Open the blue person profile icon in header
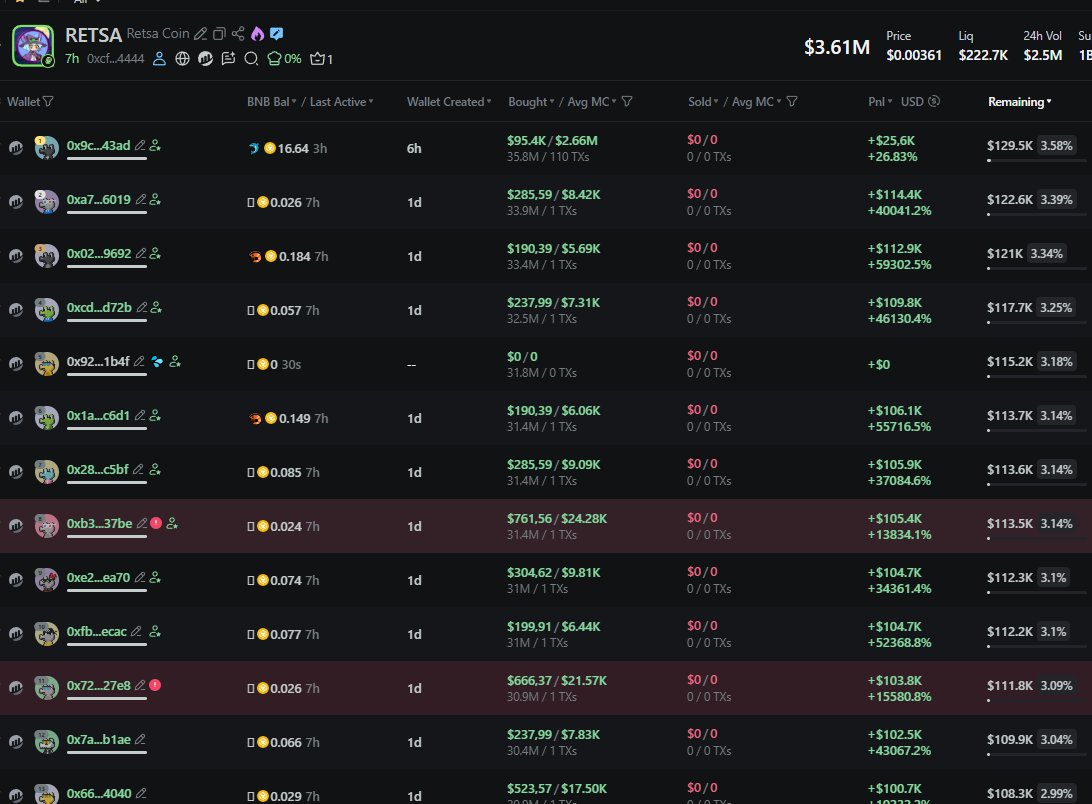Image resolution: width=1092 pixels, height=804 pixels. [159, 59]
